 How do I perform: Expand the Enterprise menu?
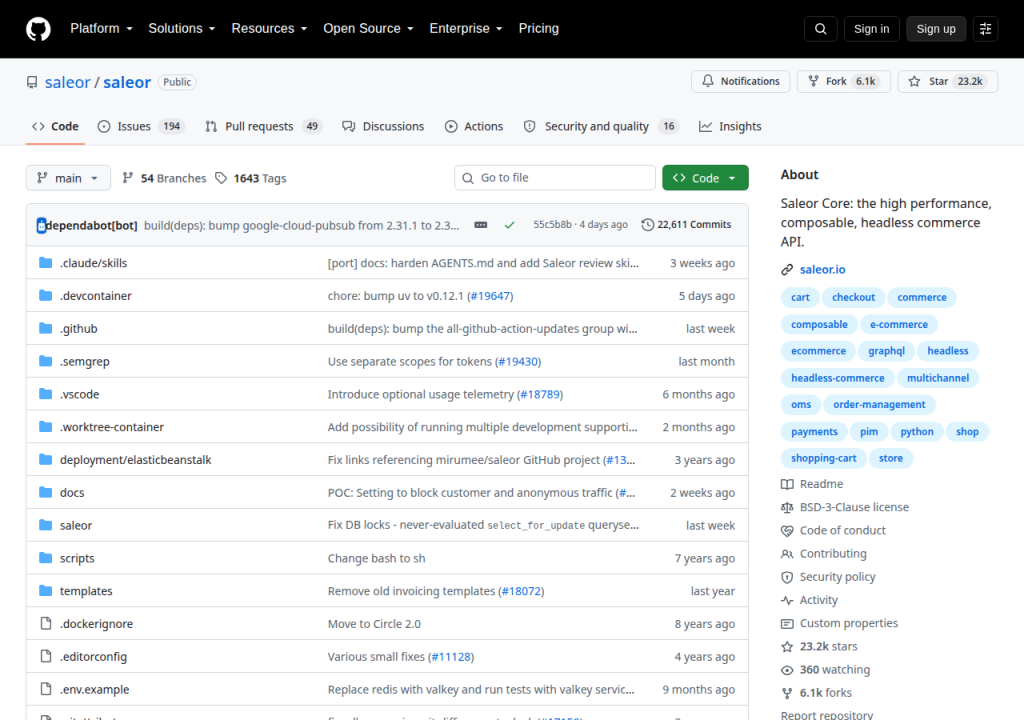[466, 29]
